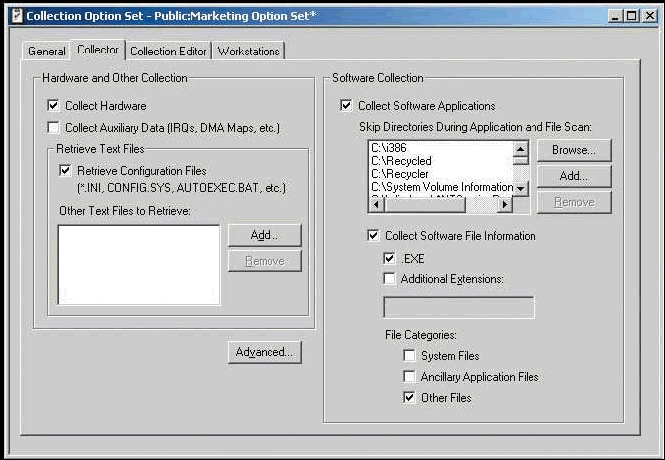This screenshot has width=665, height=460.
Task: Maximize the Collection Option Set window
Action: pos(631,16)
